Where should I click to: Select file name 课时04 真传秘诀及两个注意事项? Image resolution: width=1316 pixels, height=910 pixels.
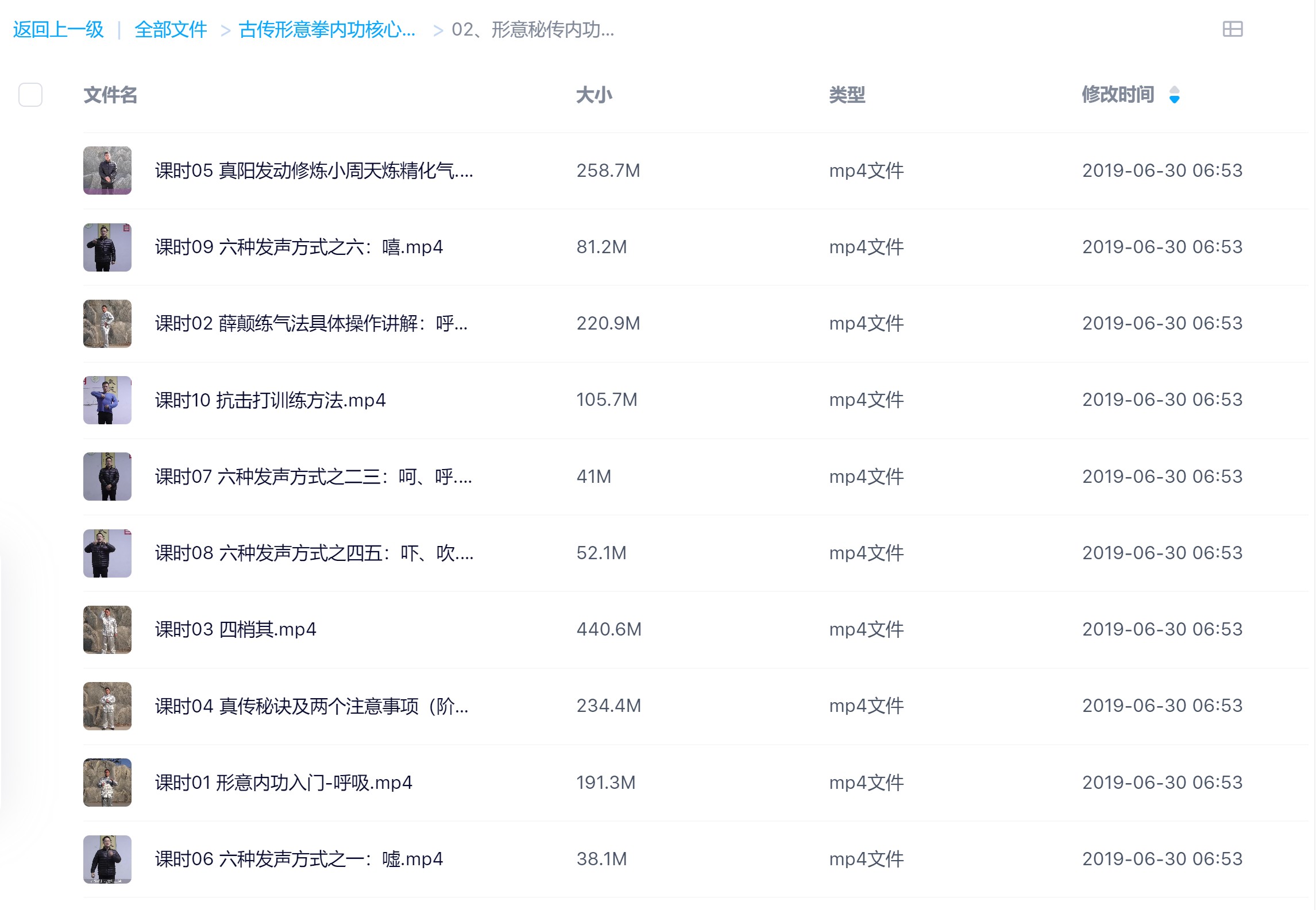pyautogui.click(x=312, y=706)
